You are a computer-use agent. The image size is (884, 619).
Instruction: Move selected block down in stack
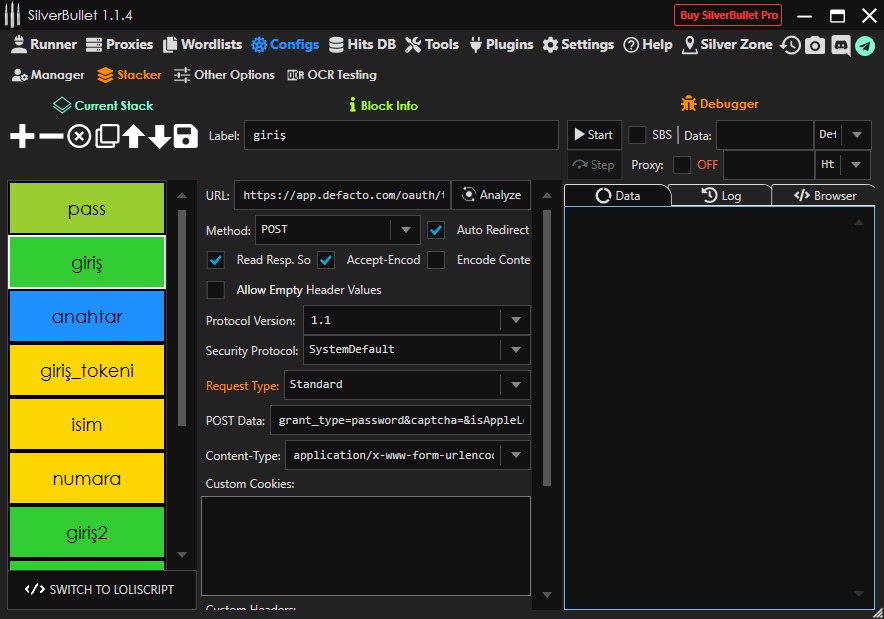160,136
